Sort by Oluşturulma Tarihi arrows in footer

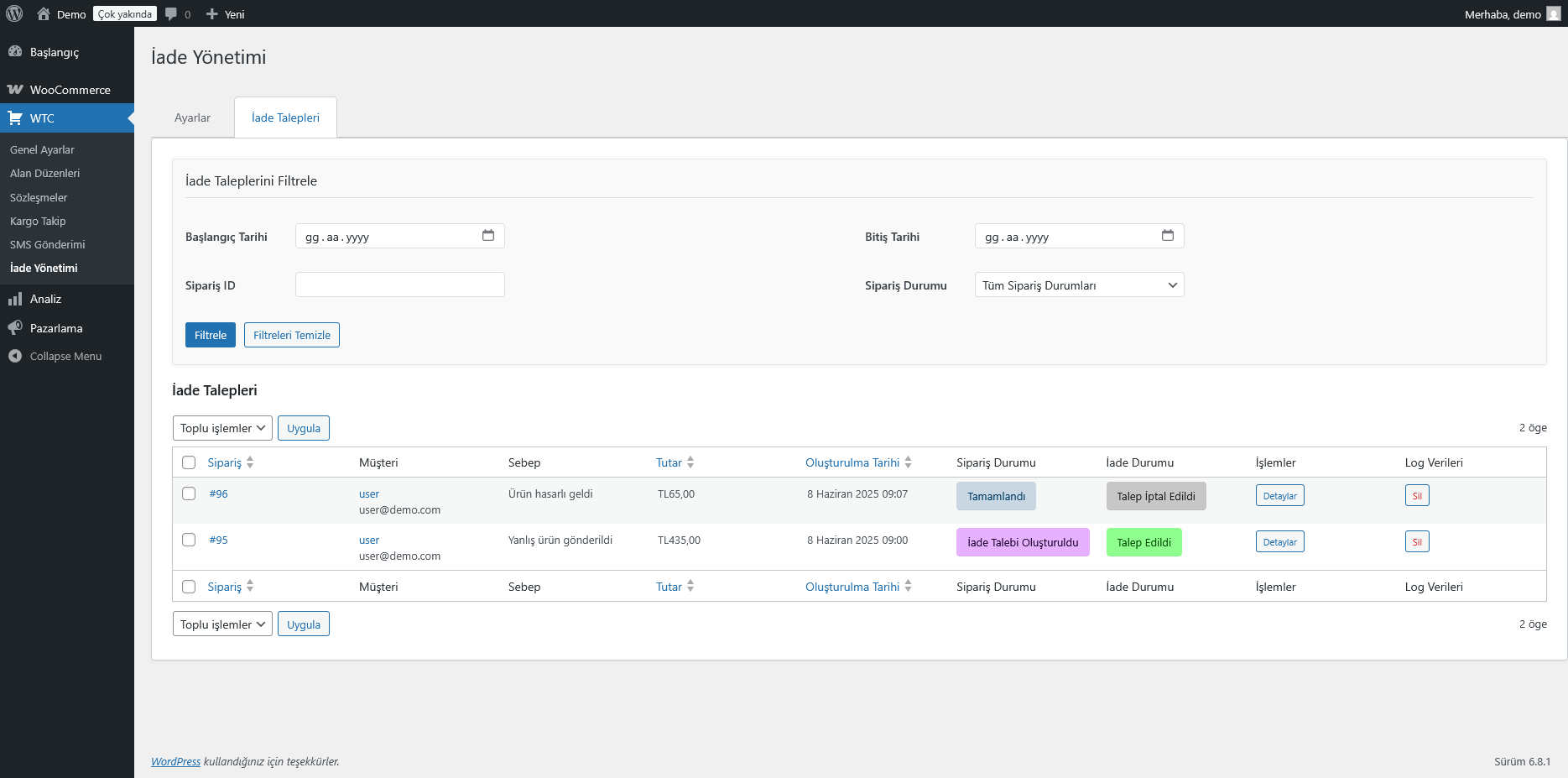908,587
